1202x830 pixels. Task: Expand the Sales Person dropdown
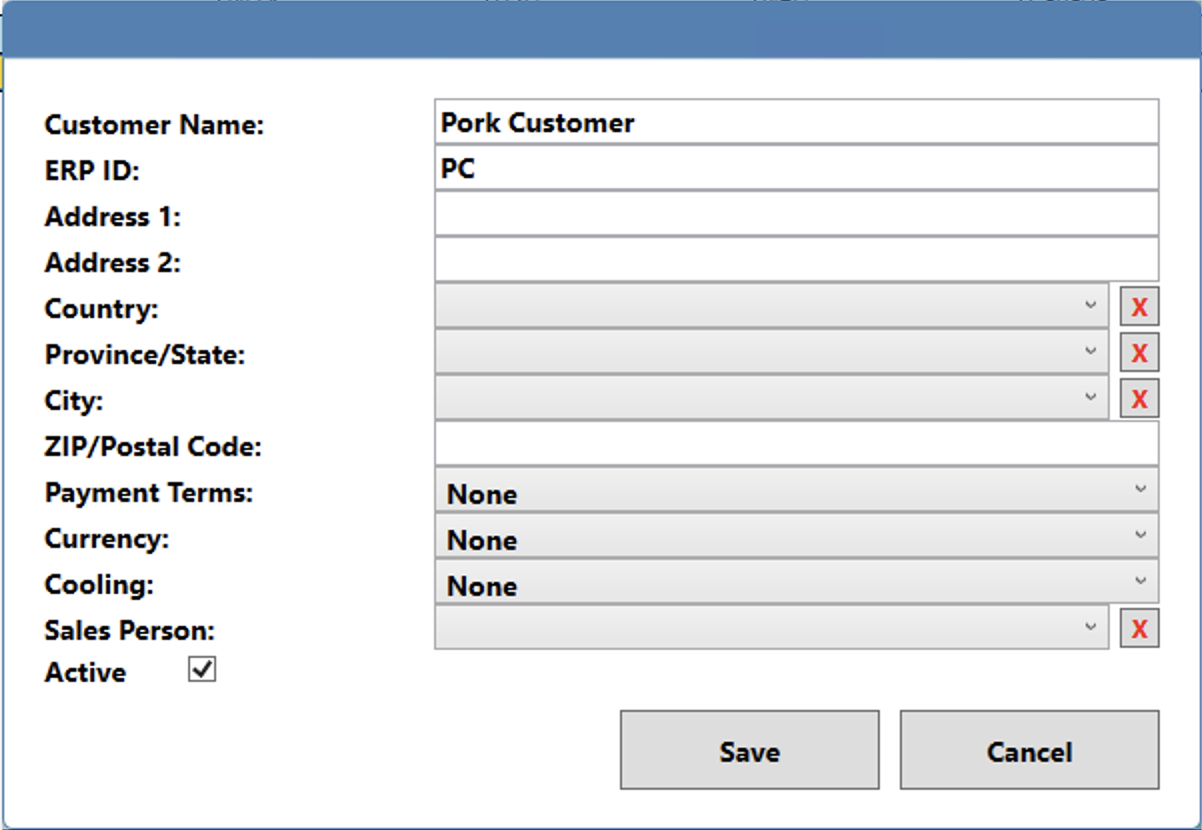coord(771,628)
